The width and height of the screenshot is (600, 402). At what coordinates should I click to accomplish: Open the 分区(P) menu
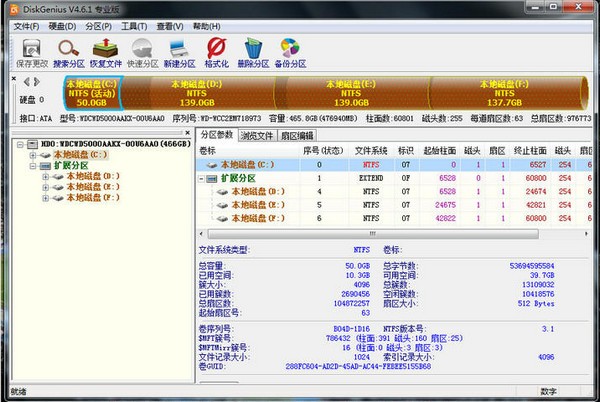tap(98, 26)
